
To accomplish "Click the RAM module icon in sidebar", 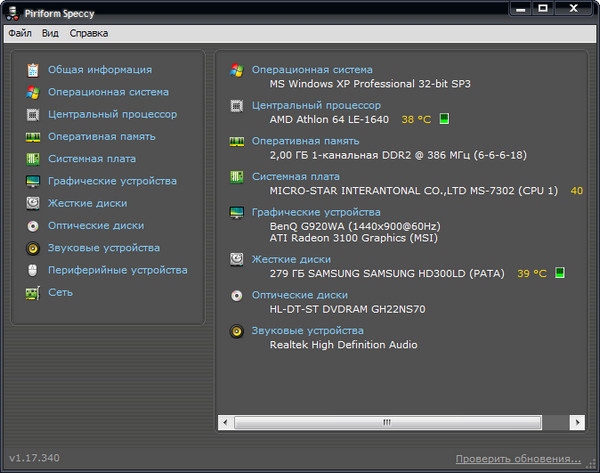I will click(x=33, y=137).
